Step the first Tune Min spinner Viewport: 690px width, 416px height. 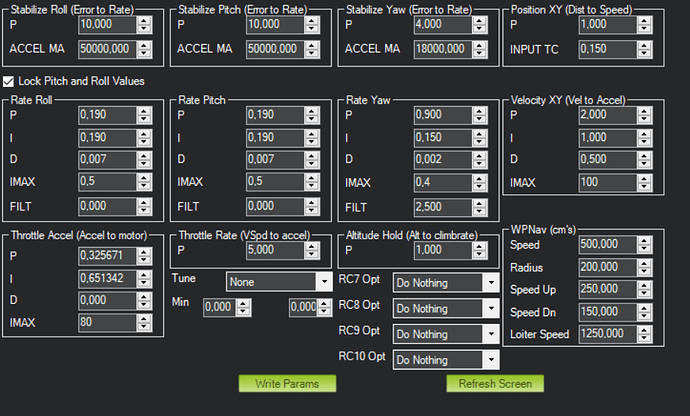click(243, 307)
